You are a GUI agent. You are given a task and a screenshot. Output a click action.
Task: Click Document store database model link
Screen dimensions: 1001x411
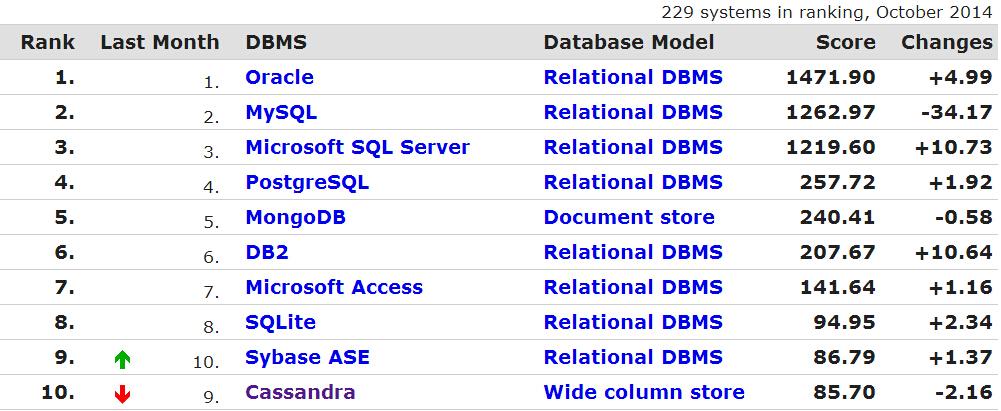[629, 217]
